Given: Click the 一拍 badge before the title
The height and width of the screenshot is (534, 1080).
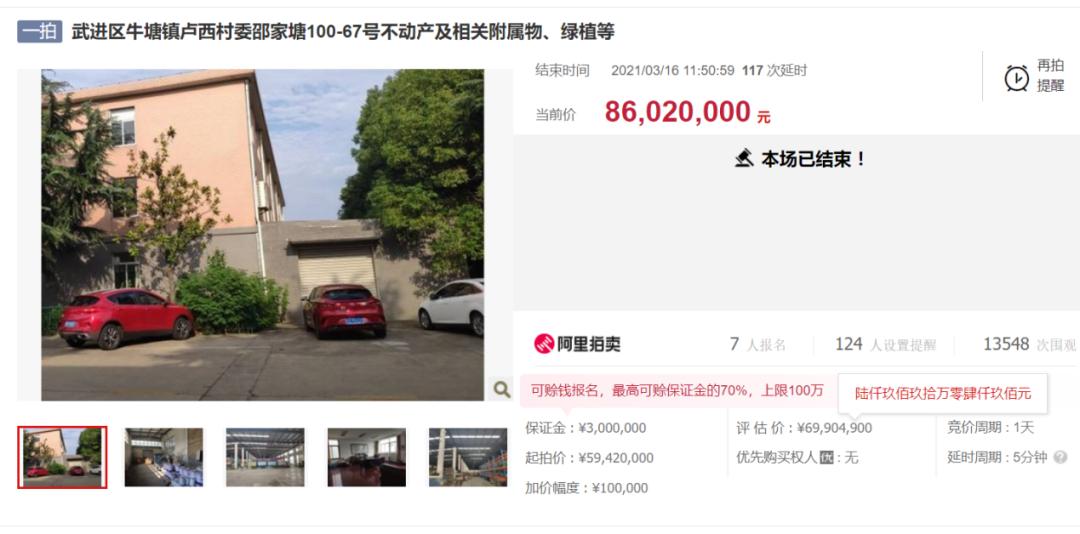Looking at the screenshot, I should coord(40,32).
